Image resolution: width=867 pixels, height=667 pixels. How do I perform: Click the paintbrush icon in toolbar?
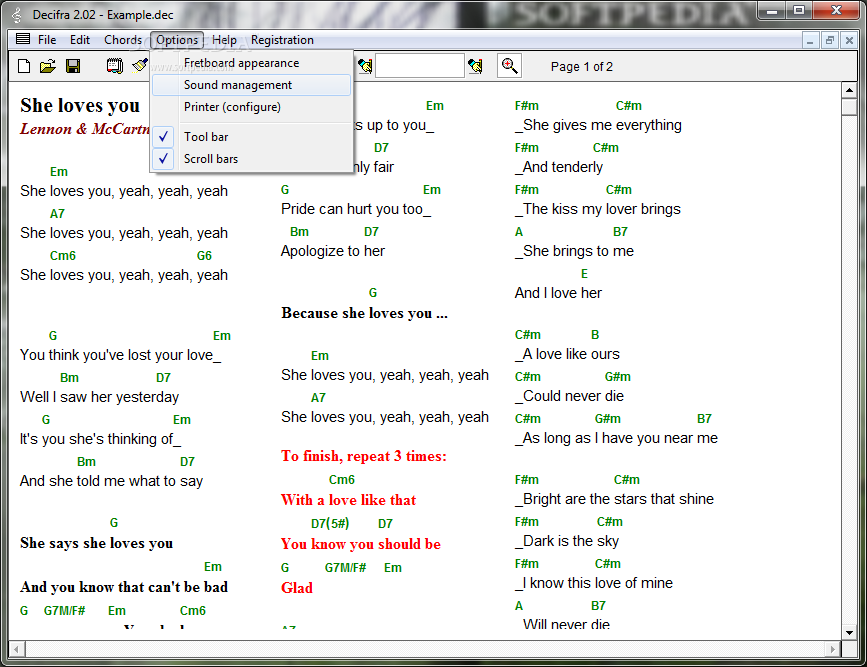click(x=140, y=66)
